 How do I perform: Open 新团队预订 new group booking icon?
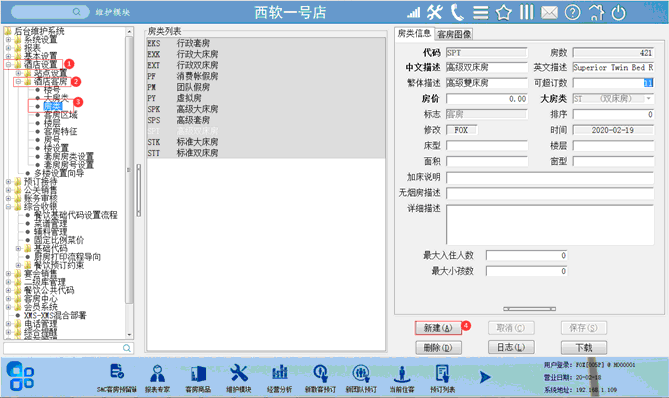tap(361, 378)
